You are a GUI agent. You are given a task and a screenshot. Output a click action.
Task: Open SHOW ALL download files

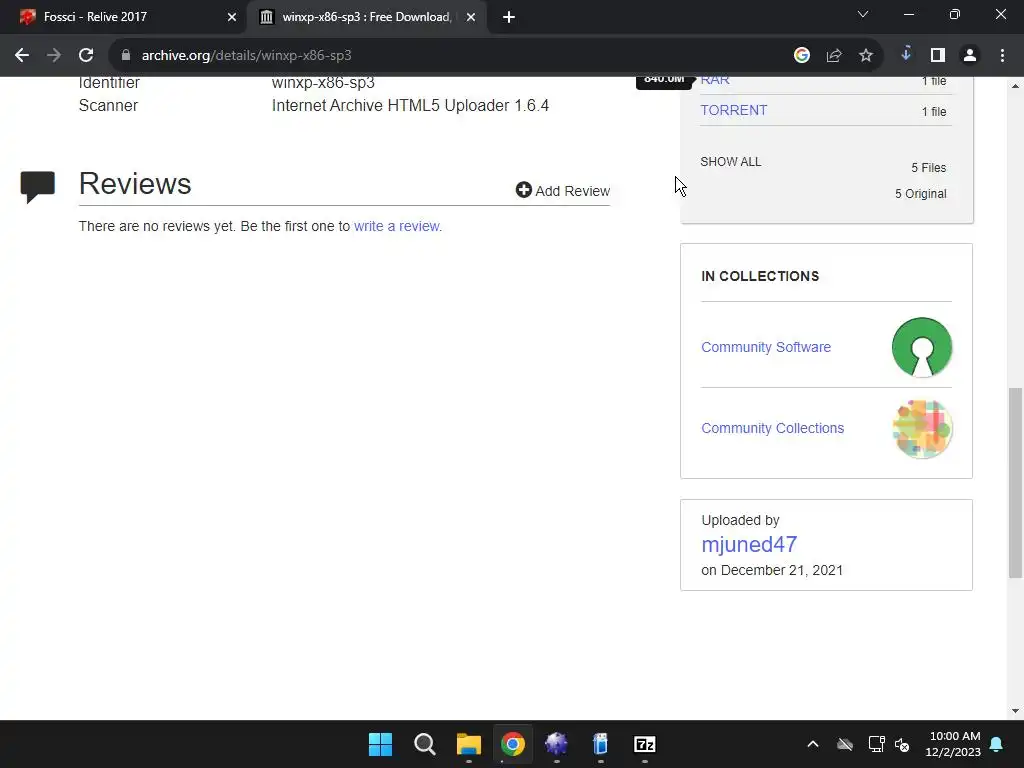tap(731, 161)
